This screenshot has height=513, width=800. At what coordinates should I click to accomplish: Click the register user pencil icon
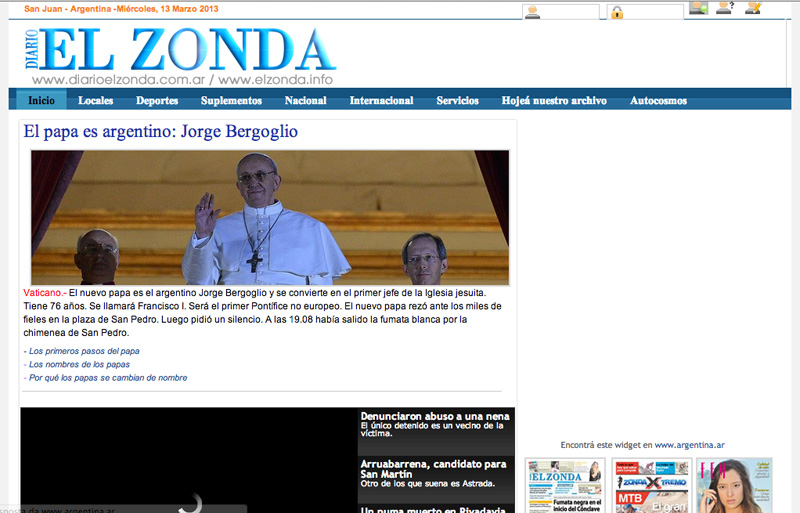pyautogui.click(x=753, y=9)
